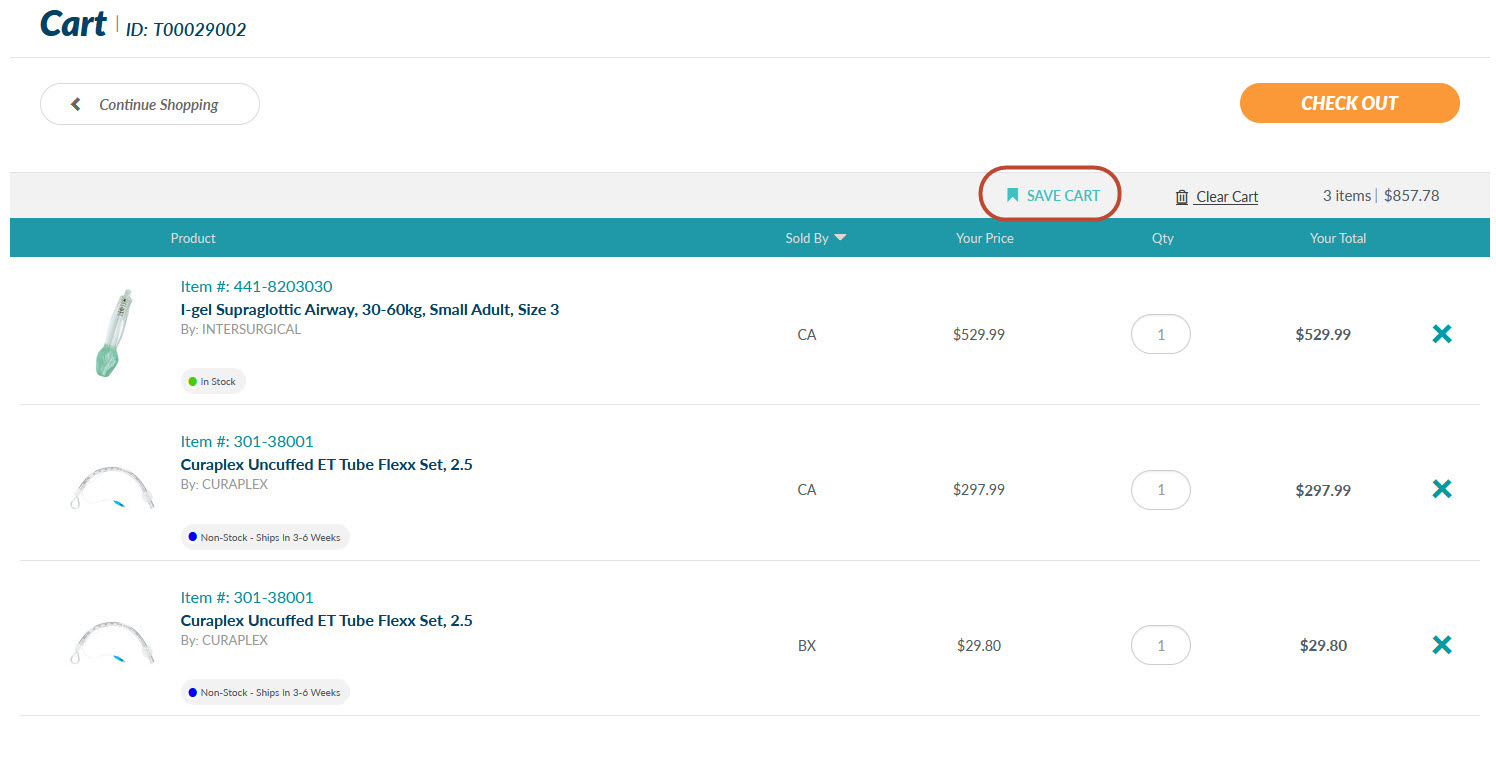The width and height of the screenshot is (1496, 757).
Task: Remove the I-gel Supraglottic Airway item
Action: [1441, 334]
